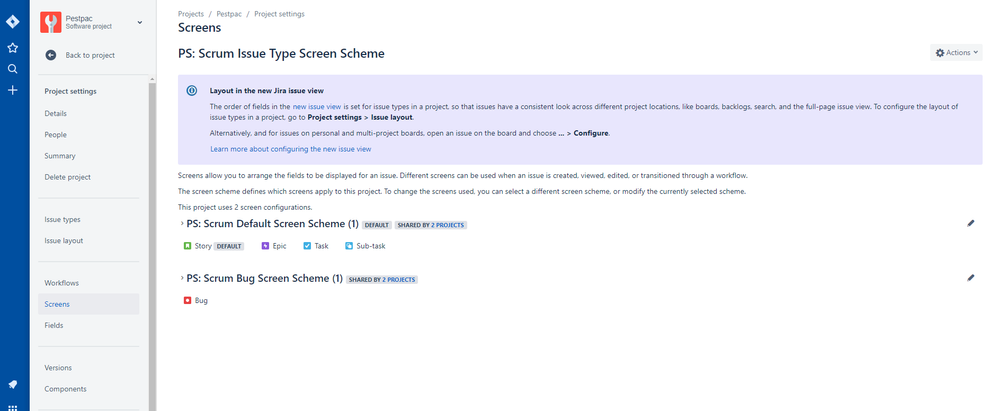Click the sidebar vertical scrollbar

[151, 245]
